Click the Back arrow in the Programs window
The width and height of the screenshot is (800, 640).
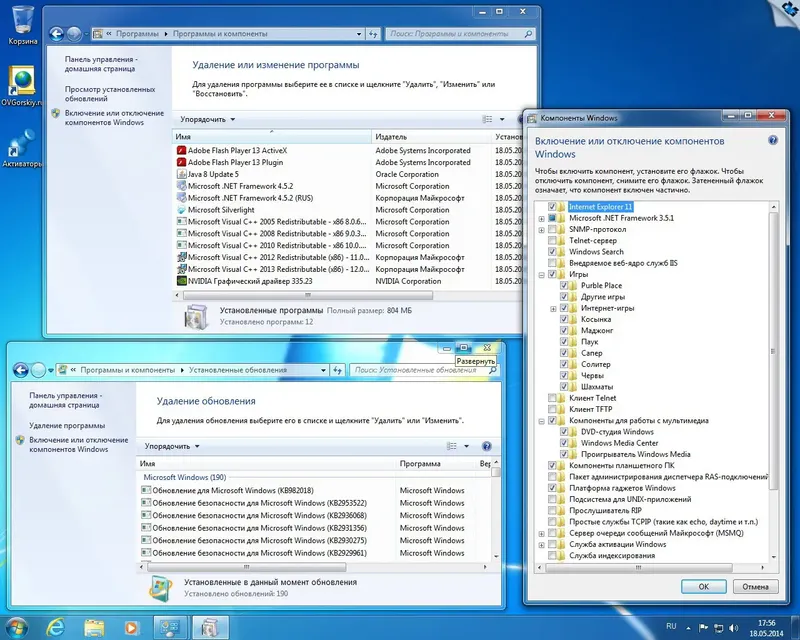pyautogui.click(x=57, y=34)
